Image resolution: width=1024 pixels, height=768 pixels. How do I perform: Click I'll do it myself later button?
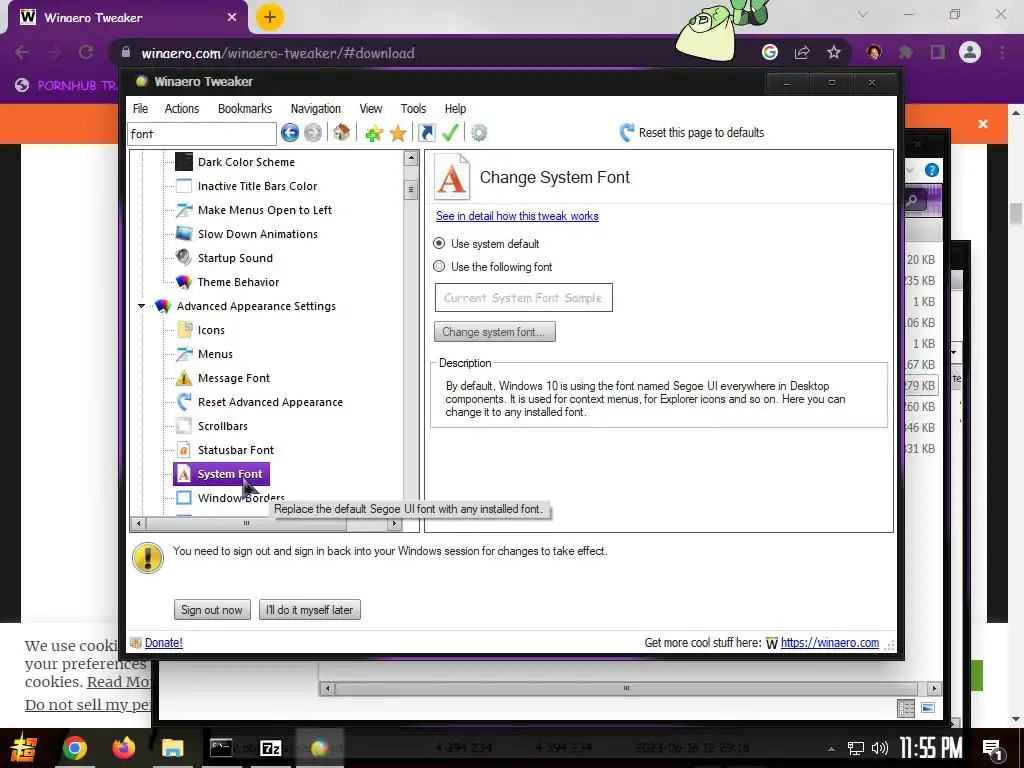point(310,610)
